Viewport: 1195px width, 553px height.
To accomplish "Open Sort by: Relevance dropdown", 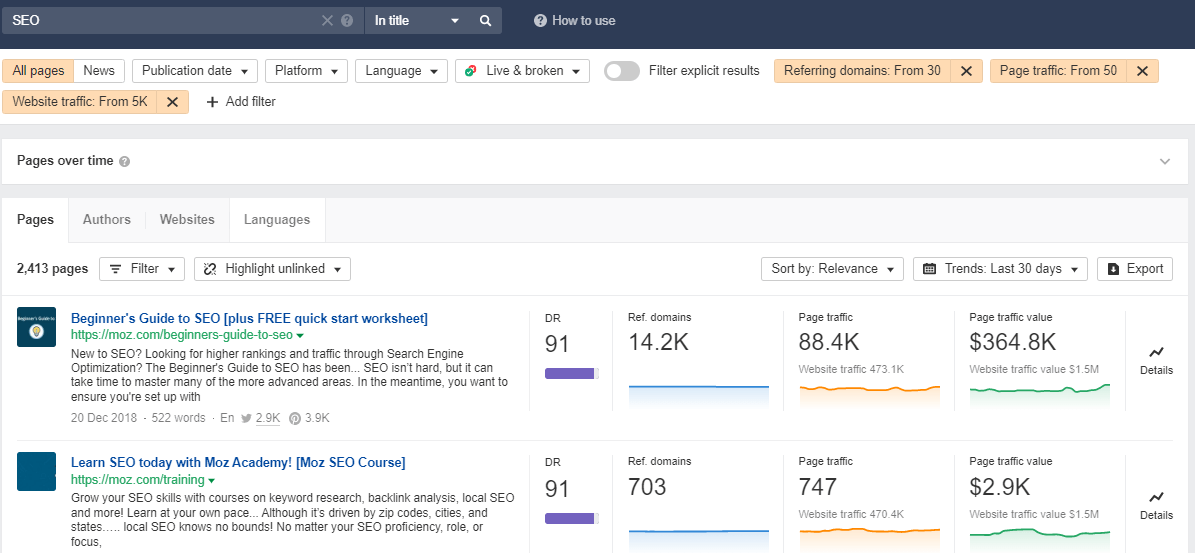I will point(832,269).
